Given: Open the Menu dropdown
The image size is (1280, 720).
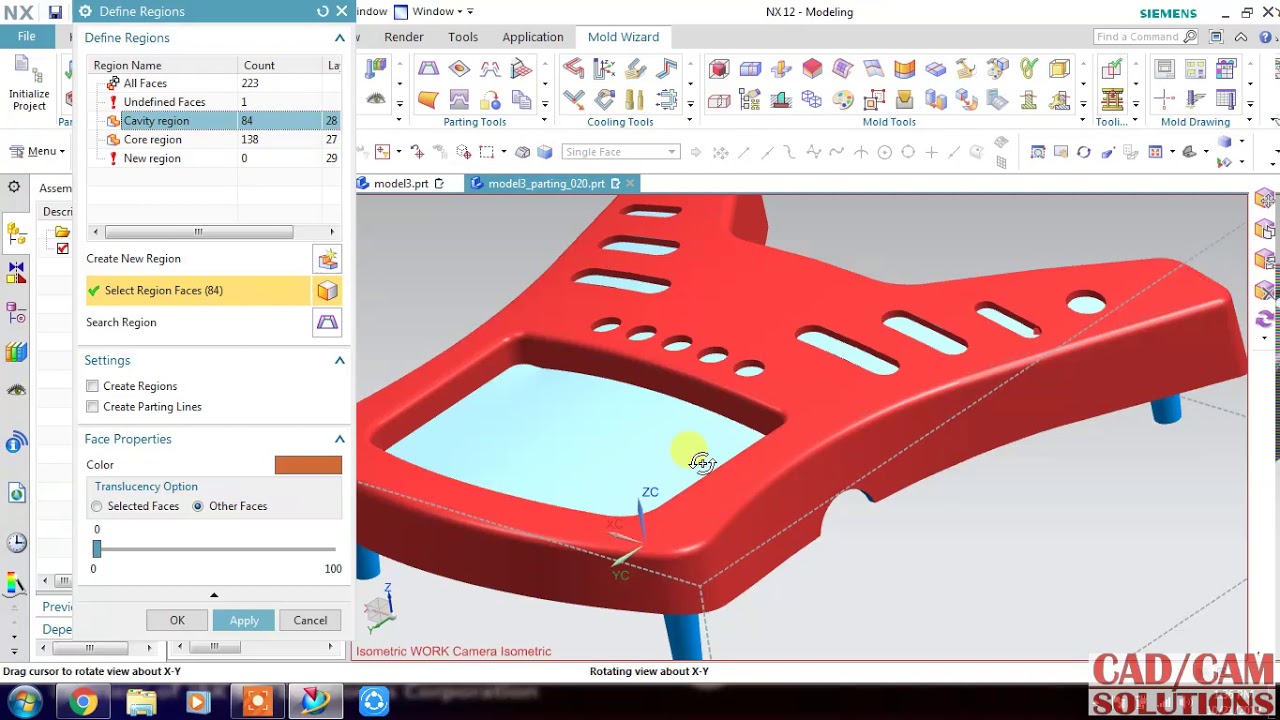Looking at the screenshot, I should [x=38, y=151].
